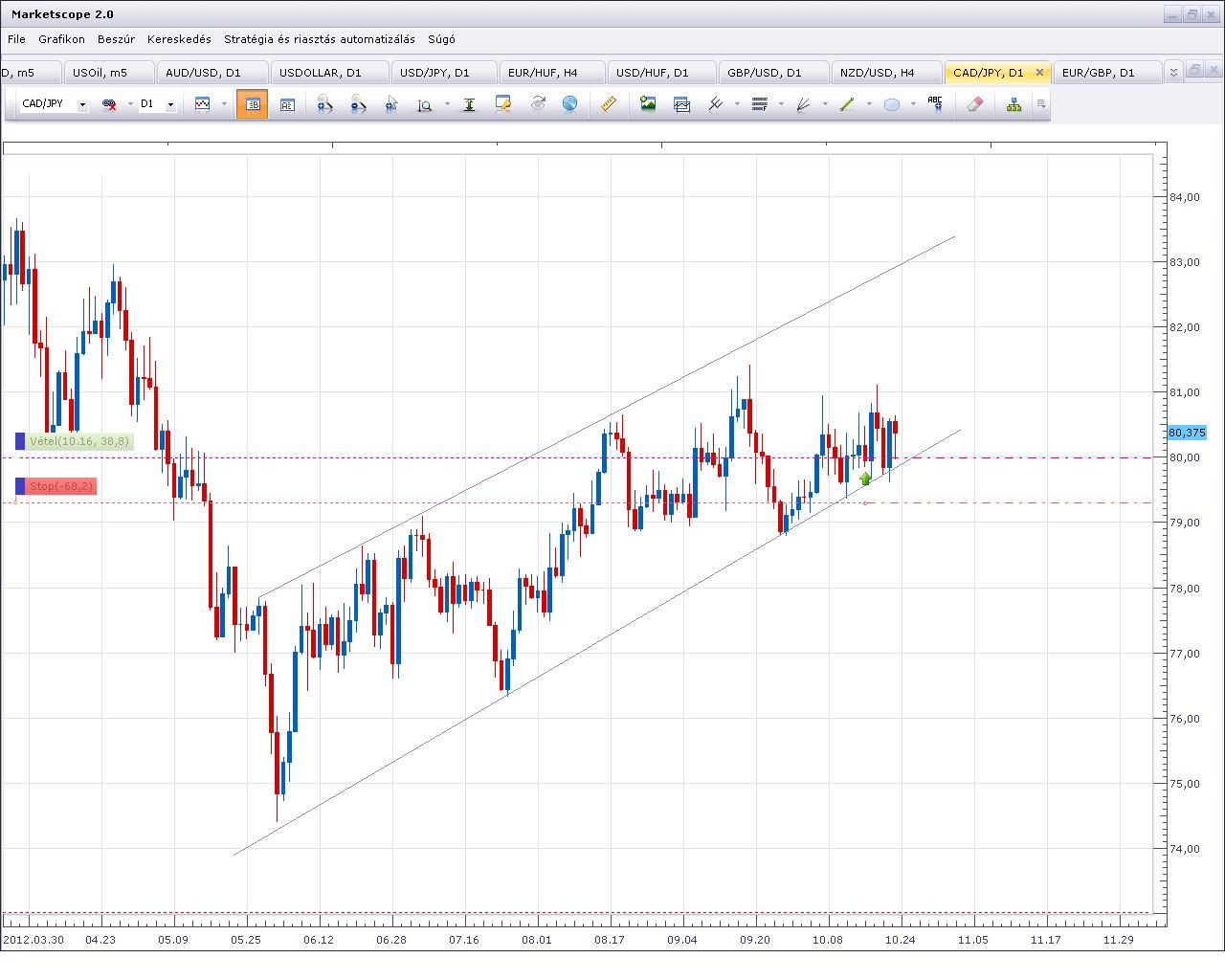Open the File menu
Image resolution: width=1225 pixels, height=980 pixels.
pos(16,39)
